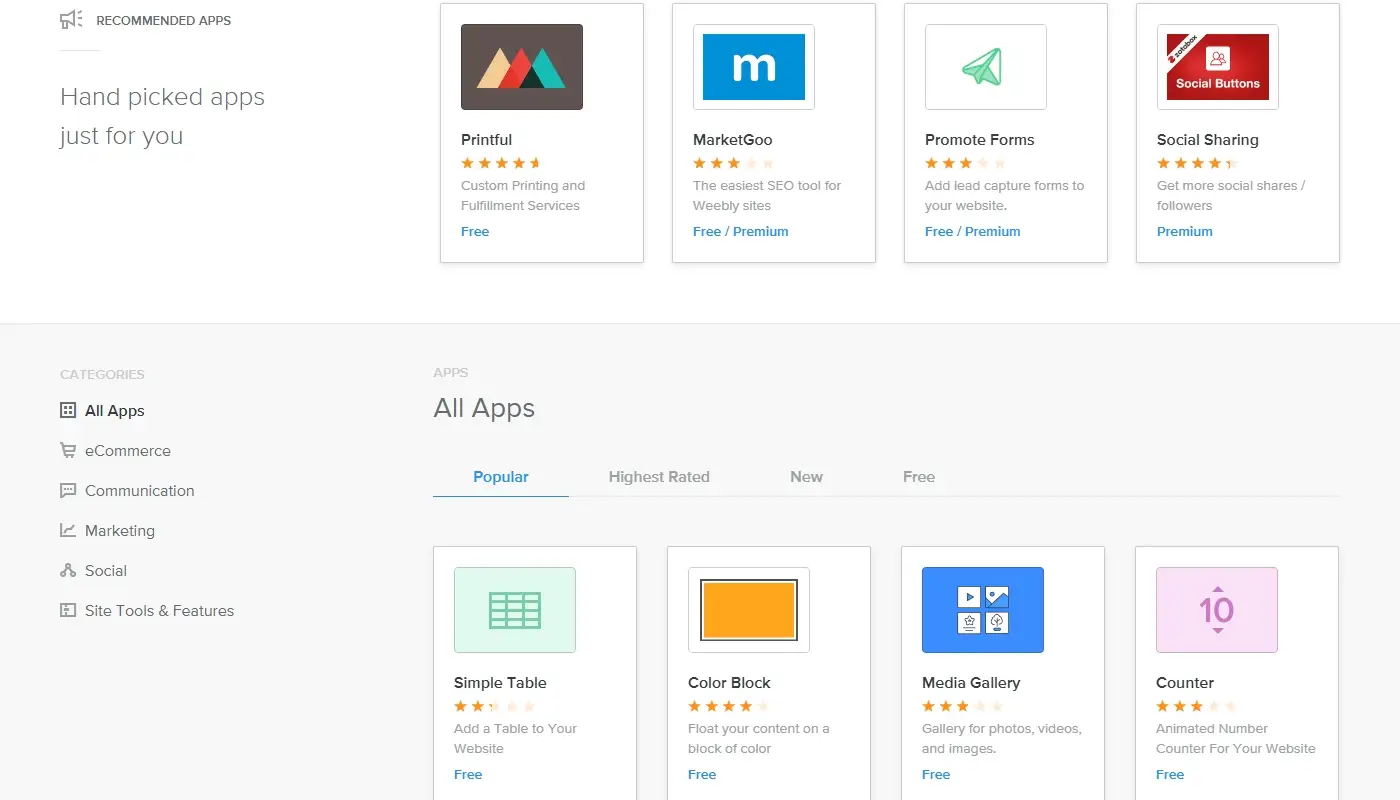The width and height of the screenshot is (1400, 800).
Task: Open the Communication category
Action: (139, 491)
